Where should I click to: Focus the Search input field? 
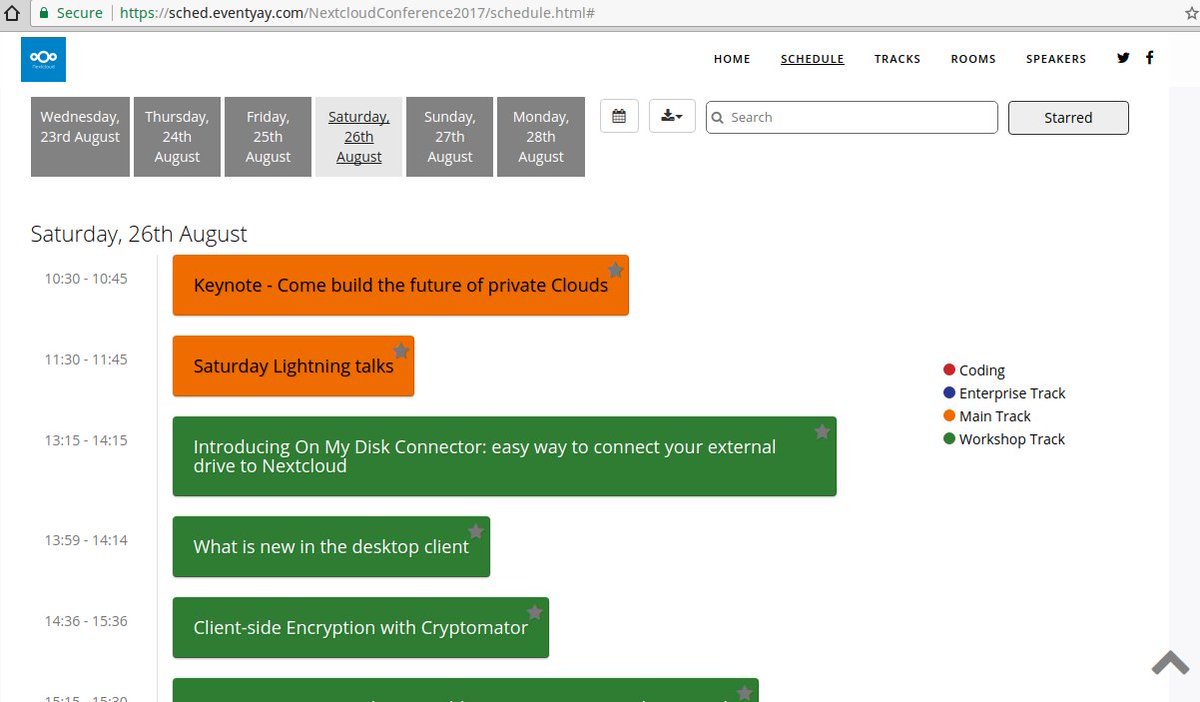point(852,117)
